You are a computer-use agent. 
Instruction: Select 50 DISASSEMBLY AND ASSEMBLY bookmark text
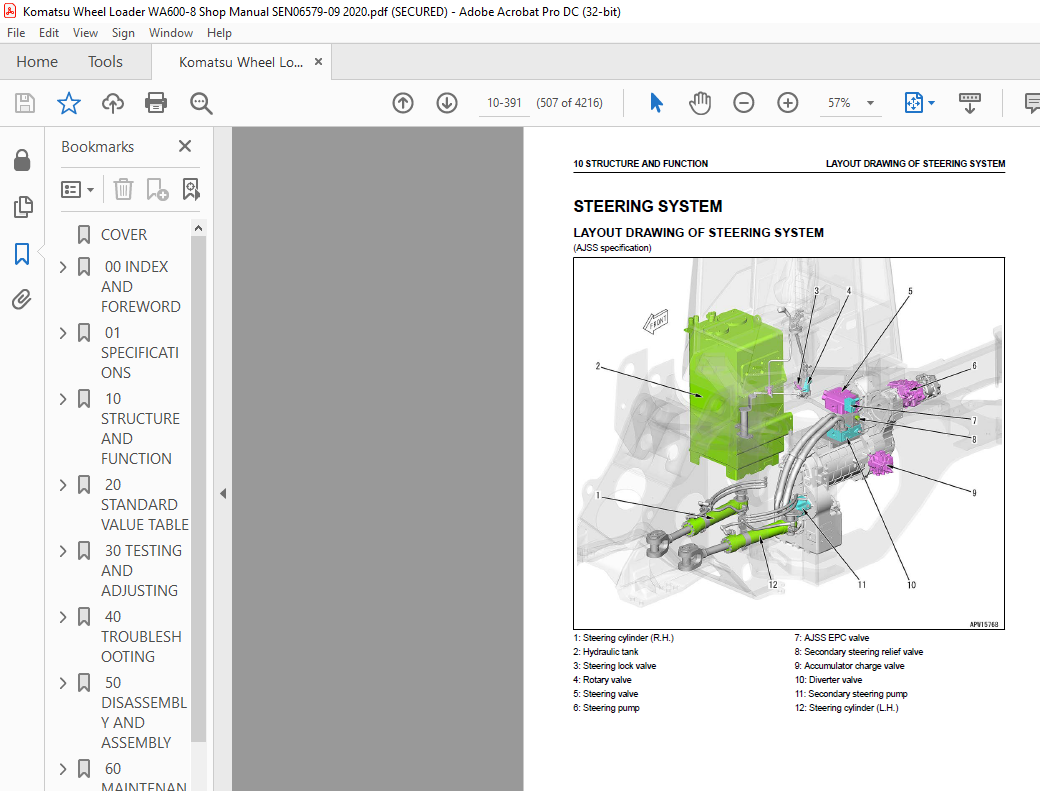pos(144,713)
